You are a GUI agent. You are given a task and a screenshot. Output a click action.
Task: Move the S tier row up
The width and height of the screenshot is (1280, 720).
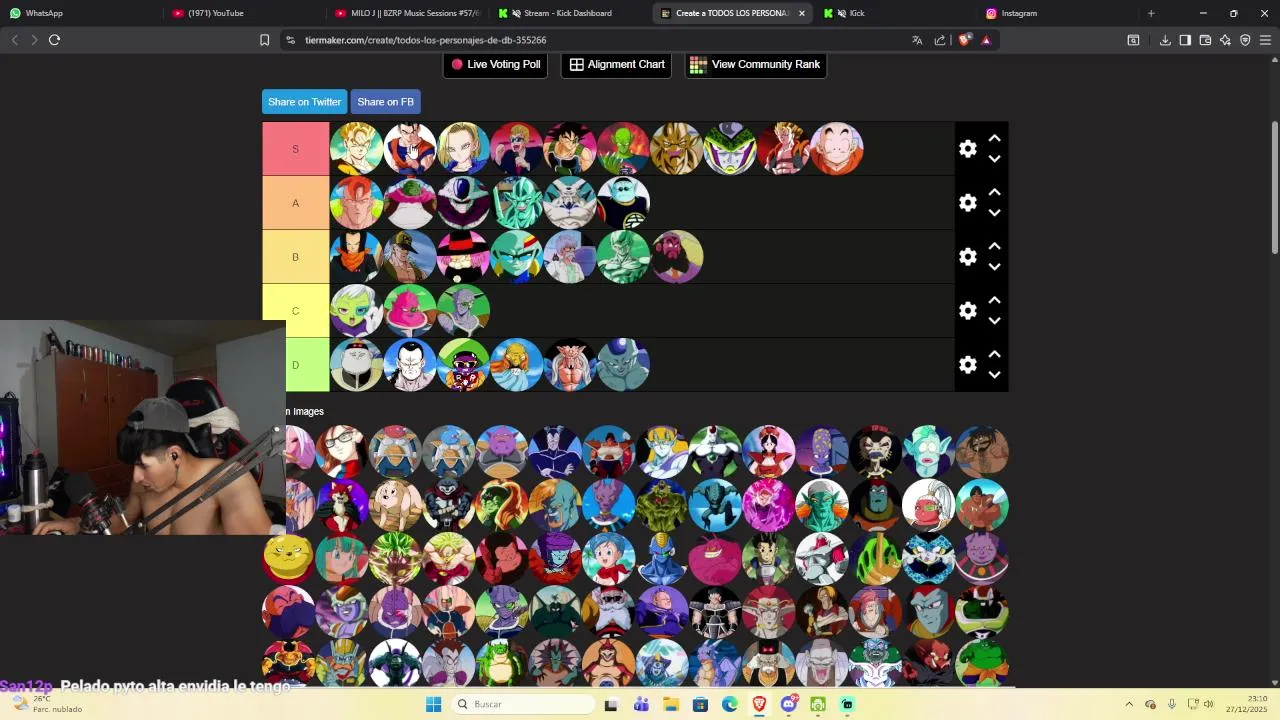(x=994, y=139)
